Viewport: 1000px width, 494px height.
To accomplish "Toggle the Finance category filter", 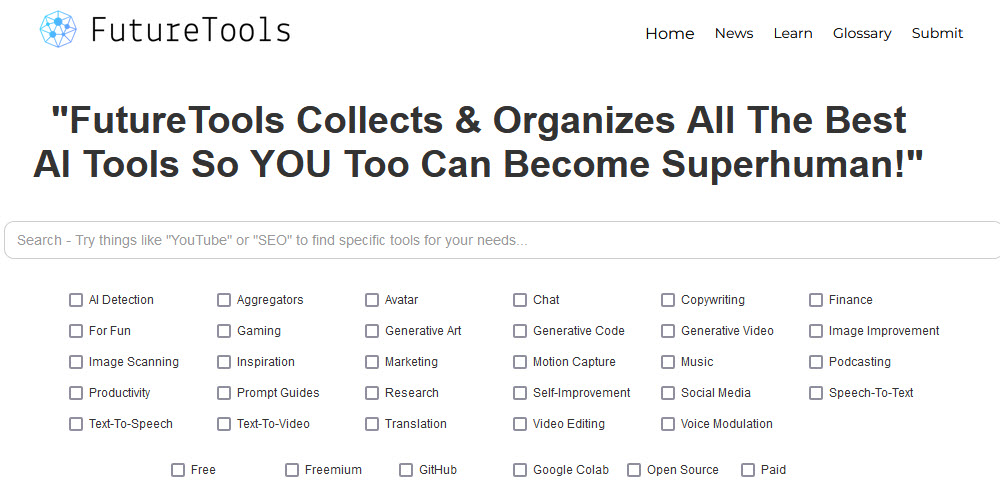I will click(x=816, y=300).
